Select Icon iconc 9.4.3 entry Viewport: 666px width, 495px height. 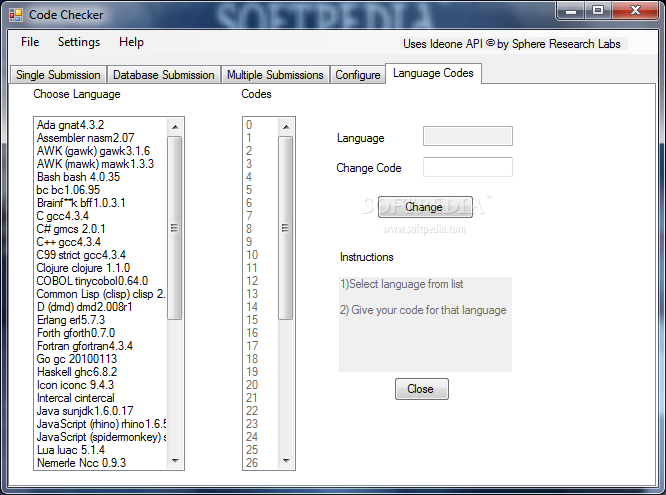101,385
